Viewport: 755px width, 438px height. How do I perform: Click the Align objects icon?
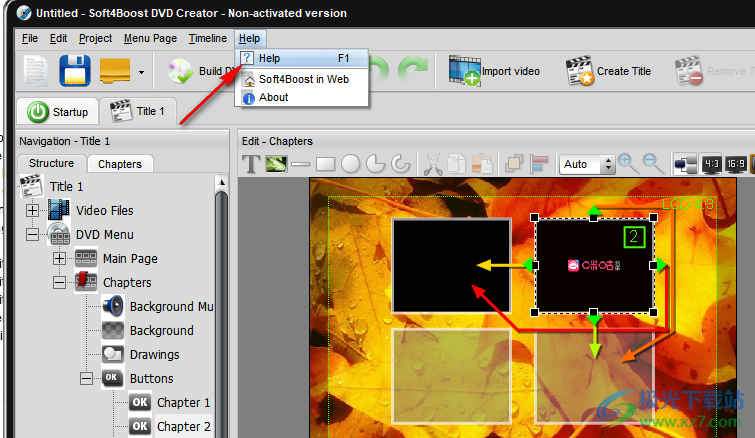click(x=539, y=164)
